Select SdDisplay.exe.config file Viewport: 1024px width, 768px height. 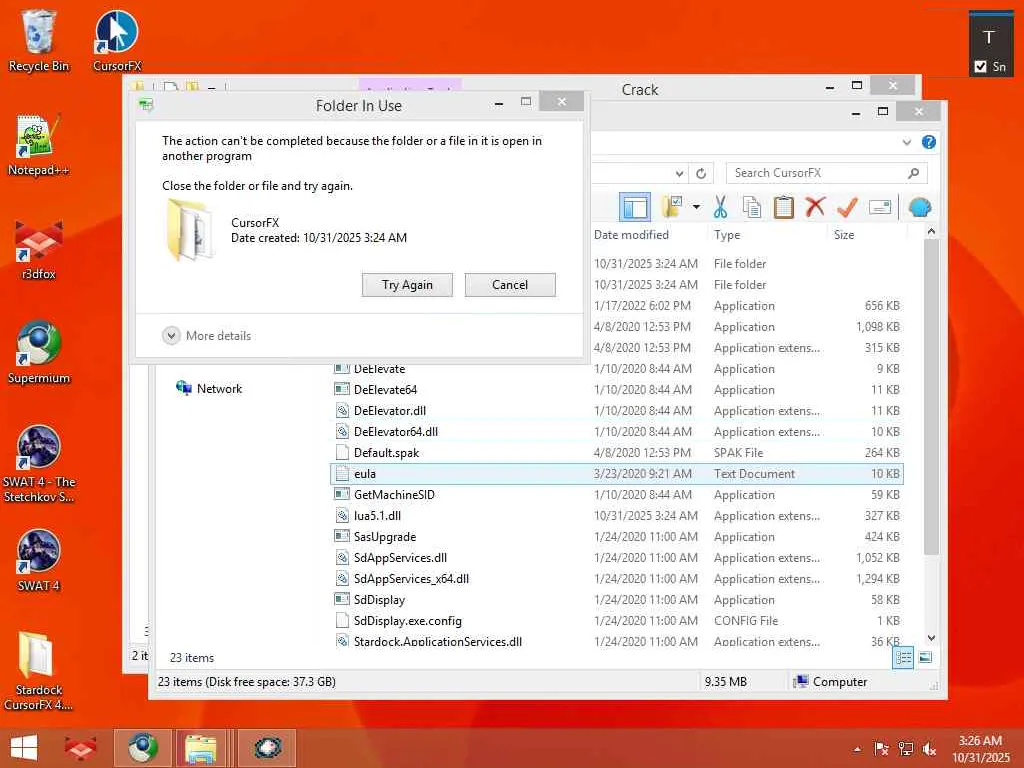pos(616,620)
